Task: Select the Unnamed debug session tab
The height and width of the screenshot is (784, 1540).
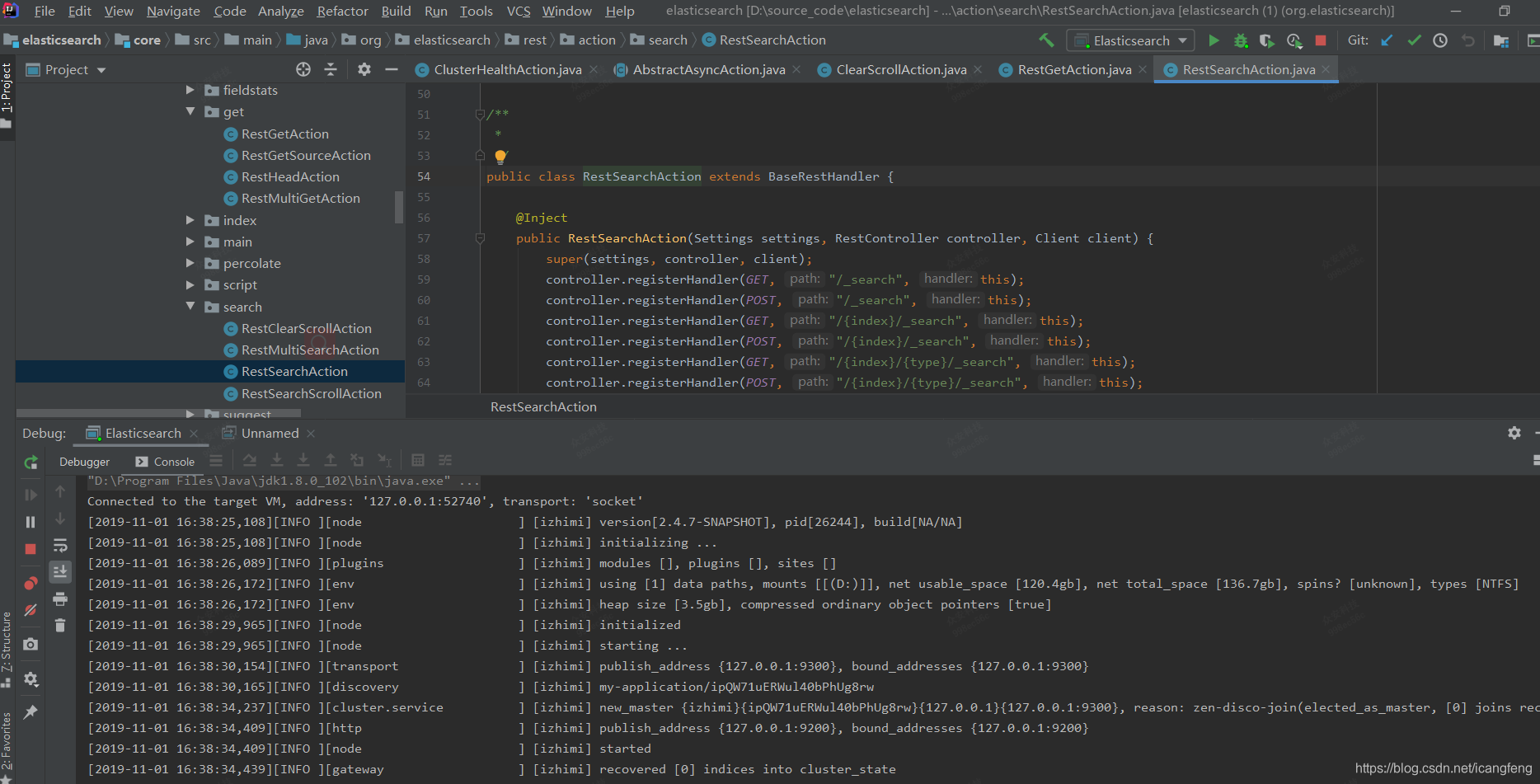Action: coord(270,434)
